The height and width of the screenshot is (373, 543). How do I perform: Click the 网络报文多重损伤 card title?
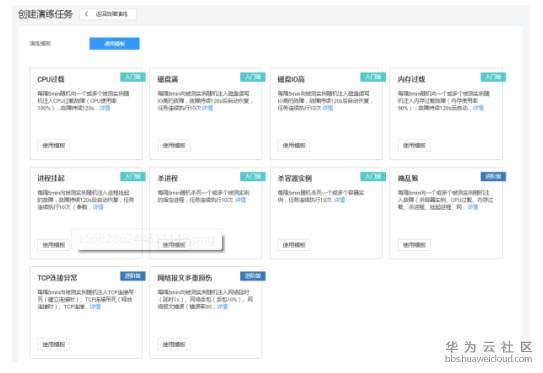point(185,278)
